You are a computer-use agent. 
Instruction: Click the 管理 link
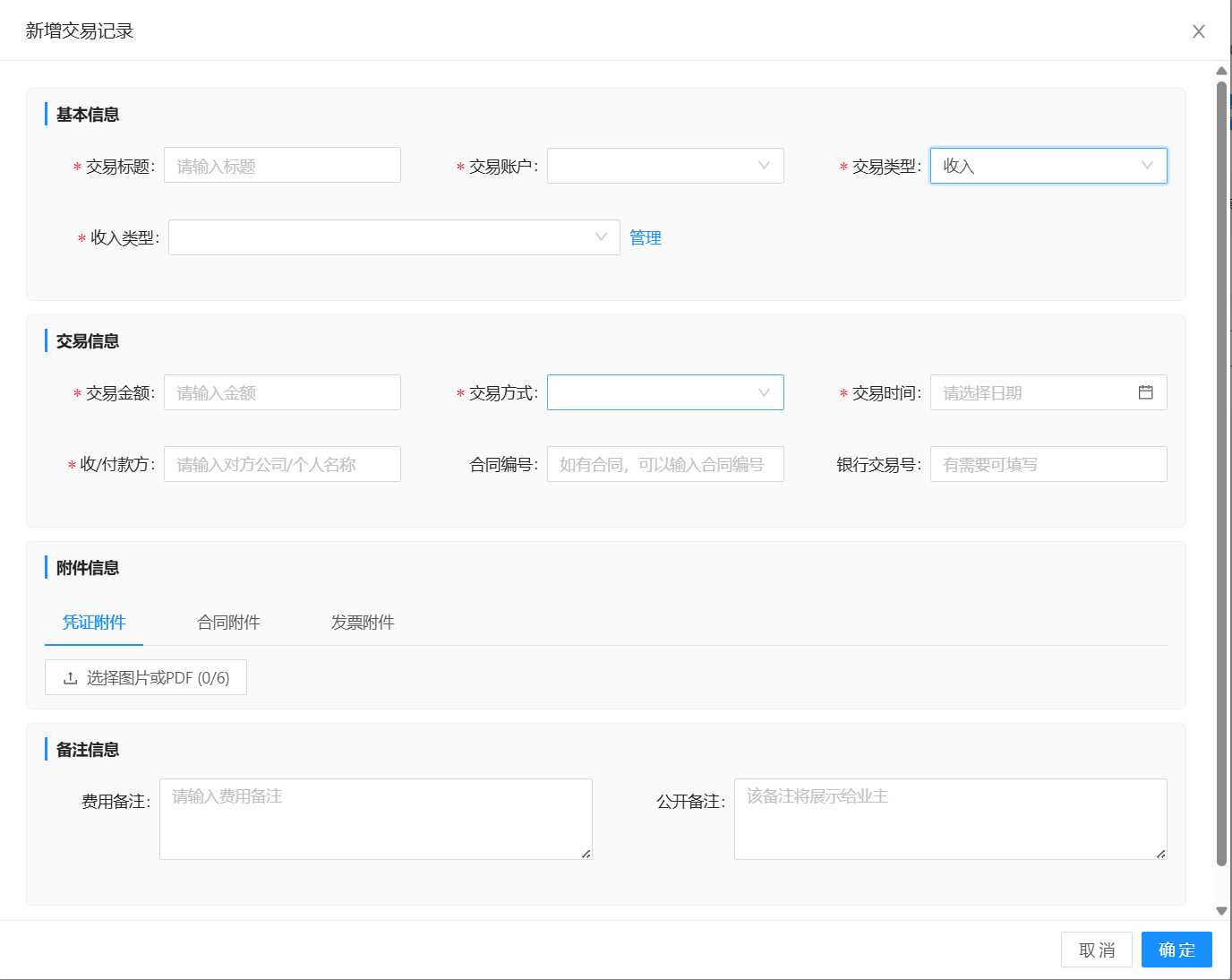[x=645, y=237]
